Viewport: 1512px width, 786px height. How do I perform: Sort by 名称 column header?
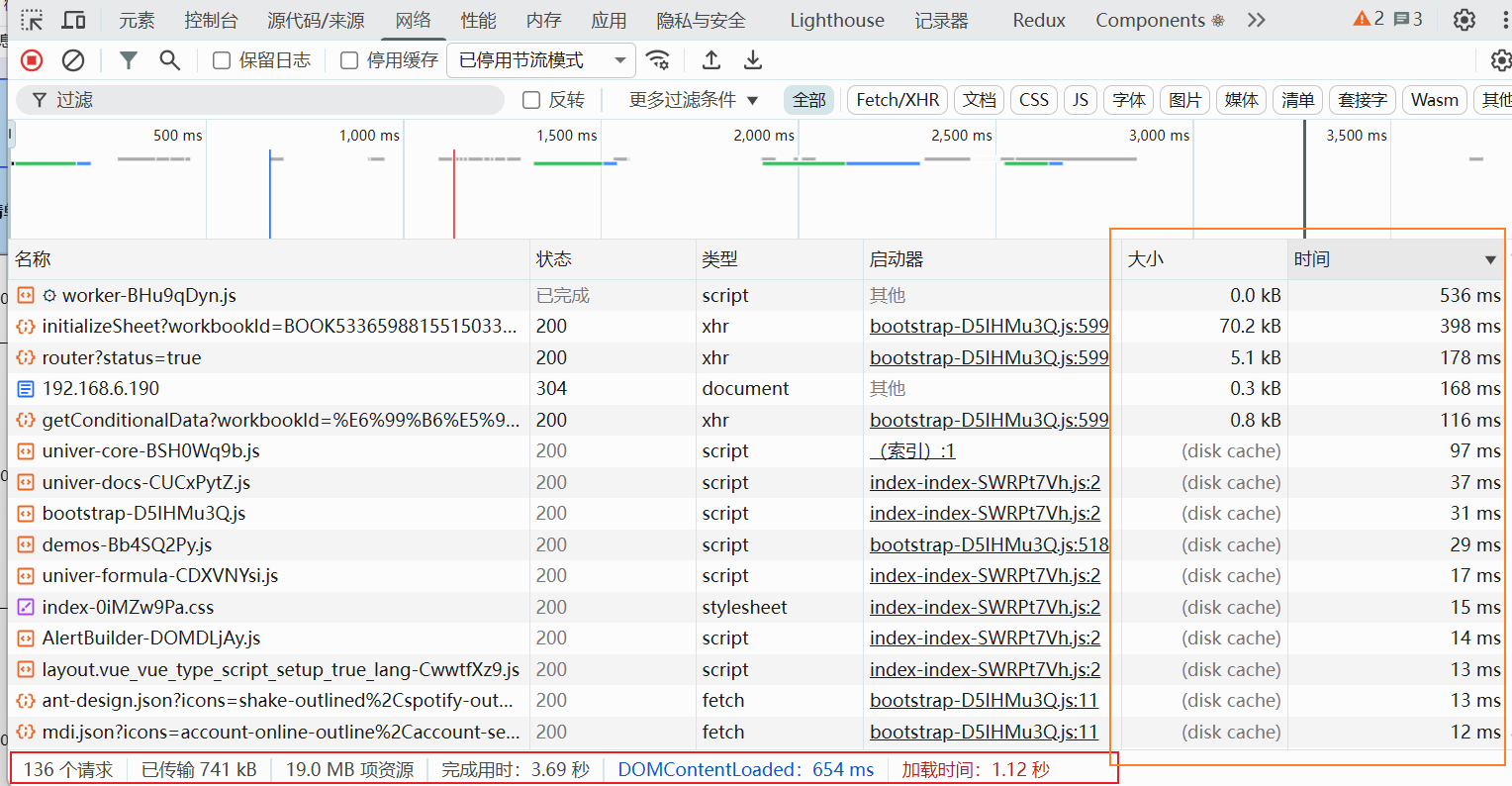coord(268,259)
